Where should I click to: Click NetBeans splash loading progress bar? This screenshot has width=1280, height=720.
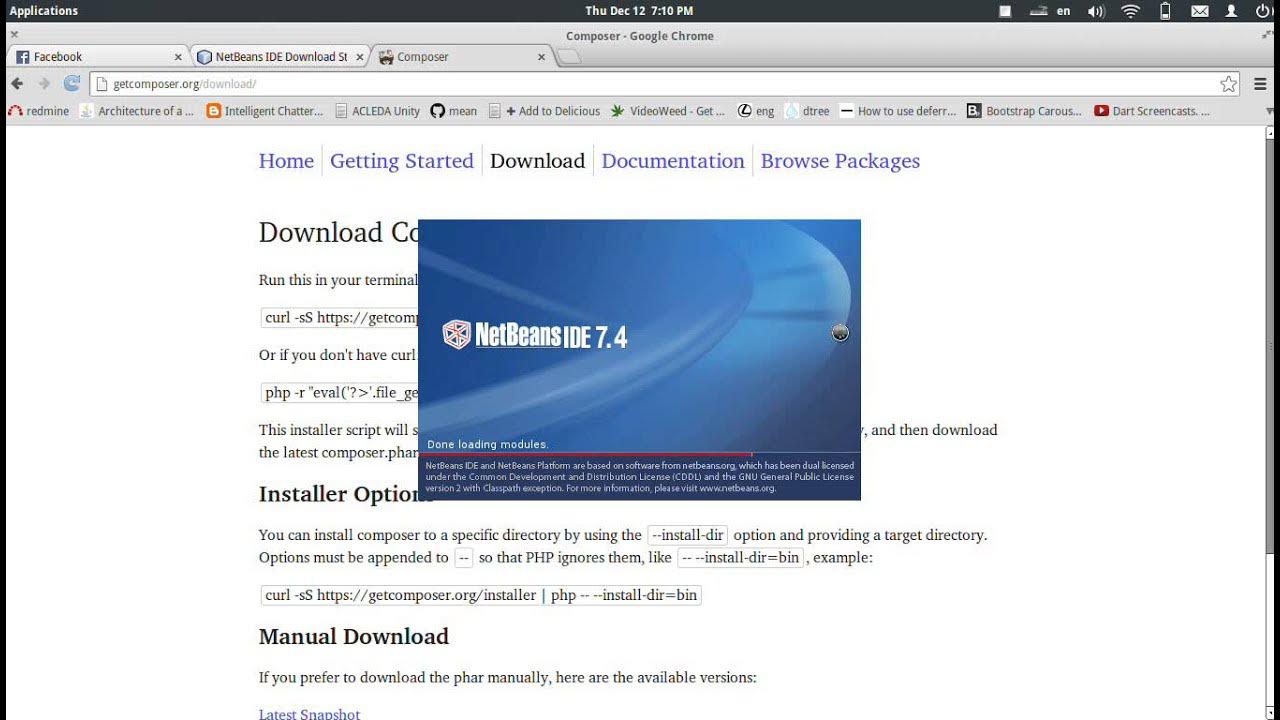[x=639, y=454]
